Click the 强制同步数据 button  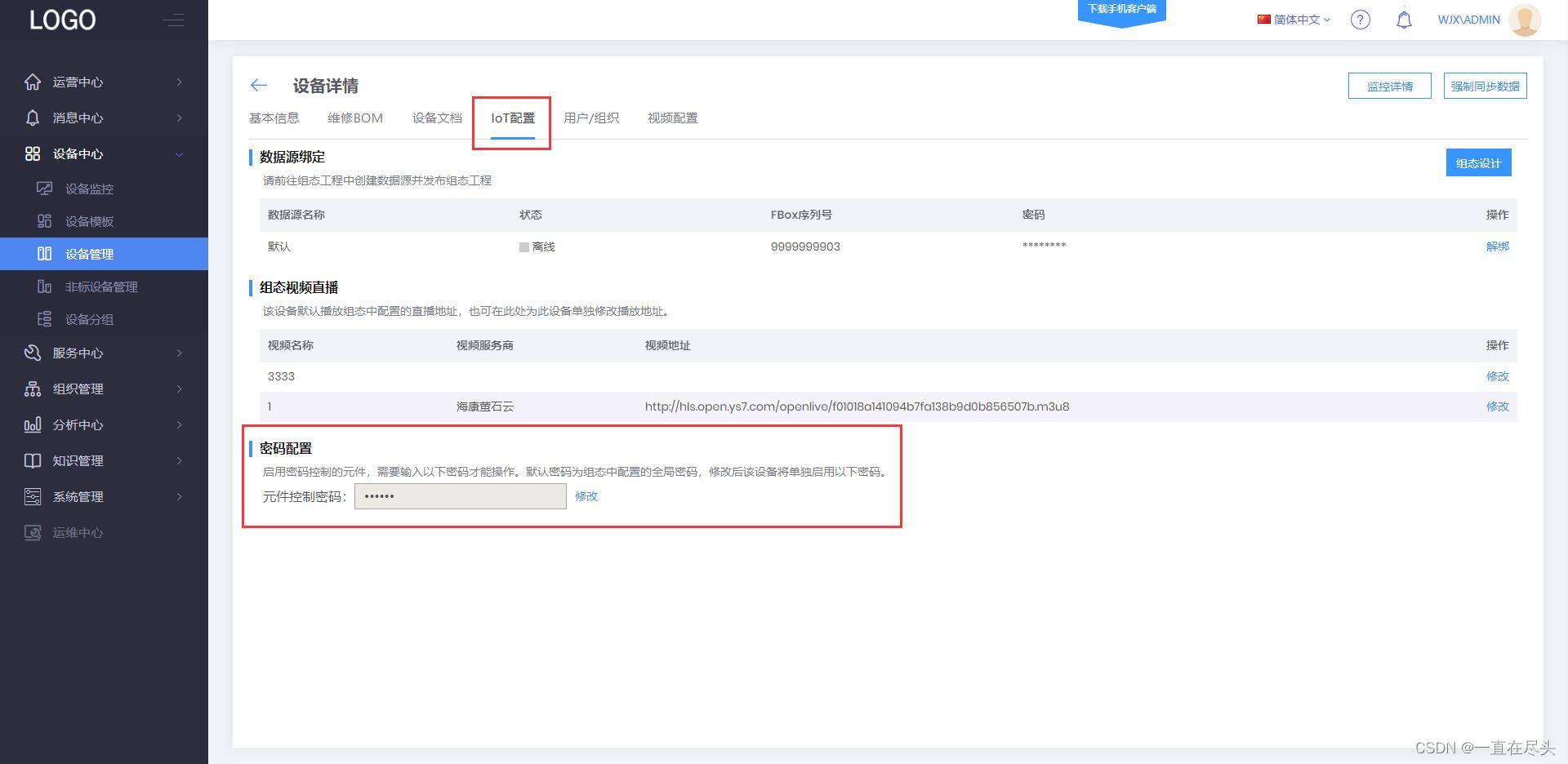coord(1485,86)
